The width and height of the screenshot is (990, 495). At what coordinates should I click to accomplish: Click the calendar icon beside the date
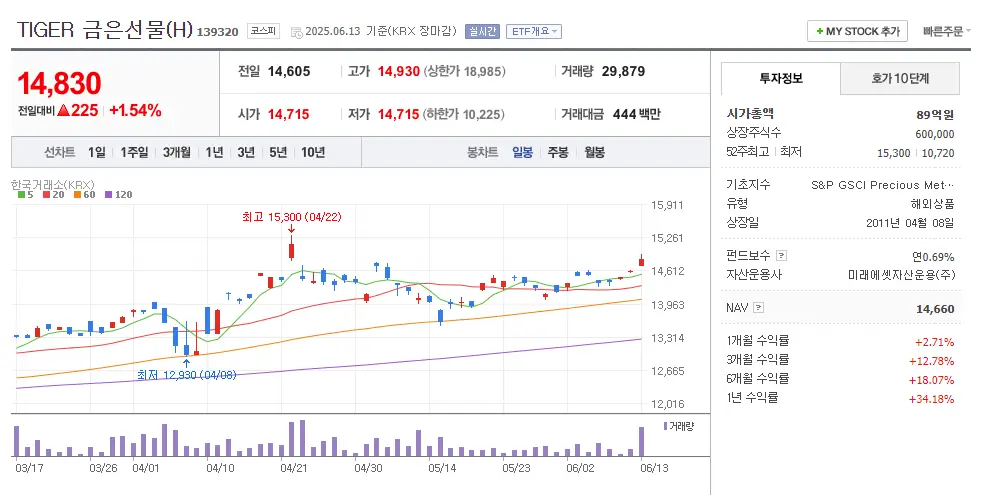295,32
